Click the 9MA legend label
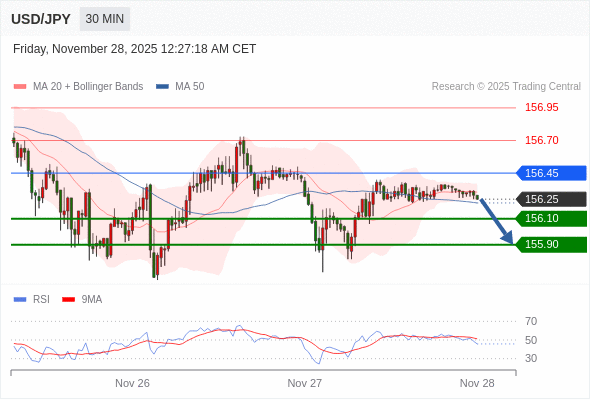Image resolution: width=590 pixels, height=400 pixels. pos(92,300)
